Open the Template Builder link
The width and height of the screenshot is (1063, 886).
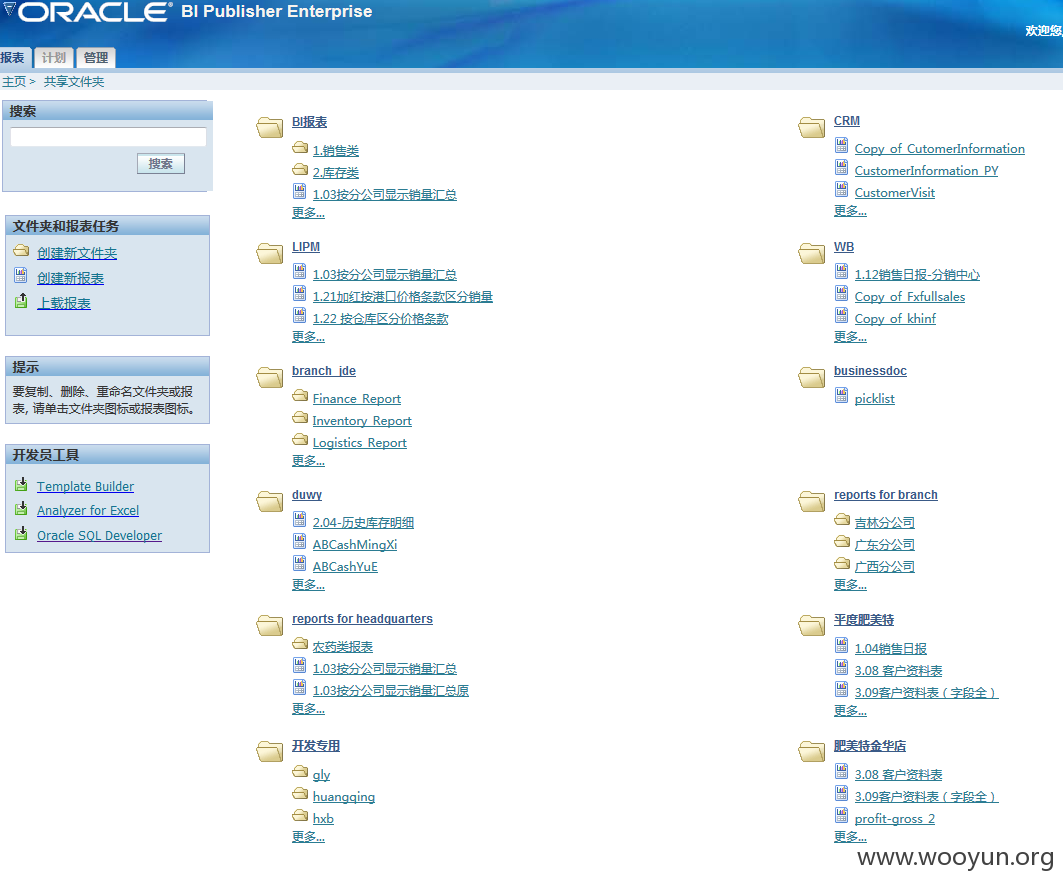(85, 486)
